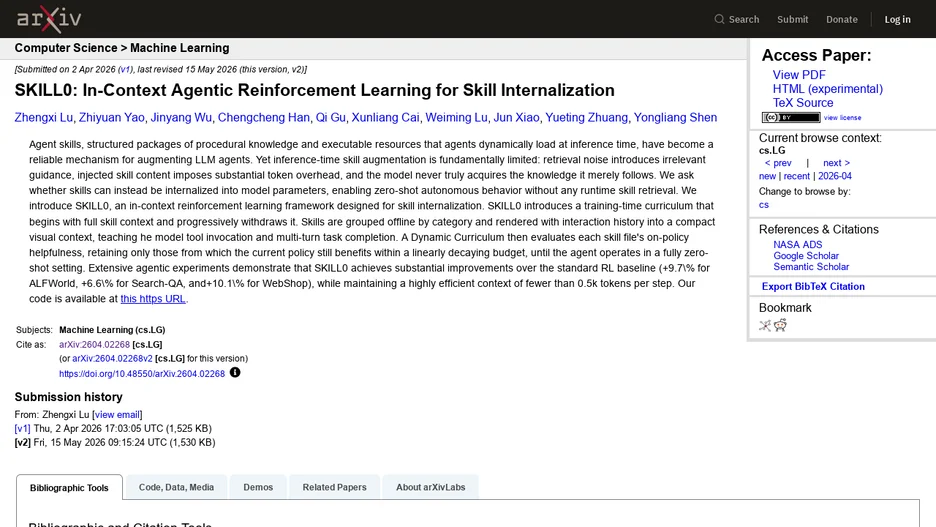Open author Jun Xiao
Image resolution: width=936 pixels, height=527 pixels.
tap(516, 118)
